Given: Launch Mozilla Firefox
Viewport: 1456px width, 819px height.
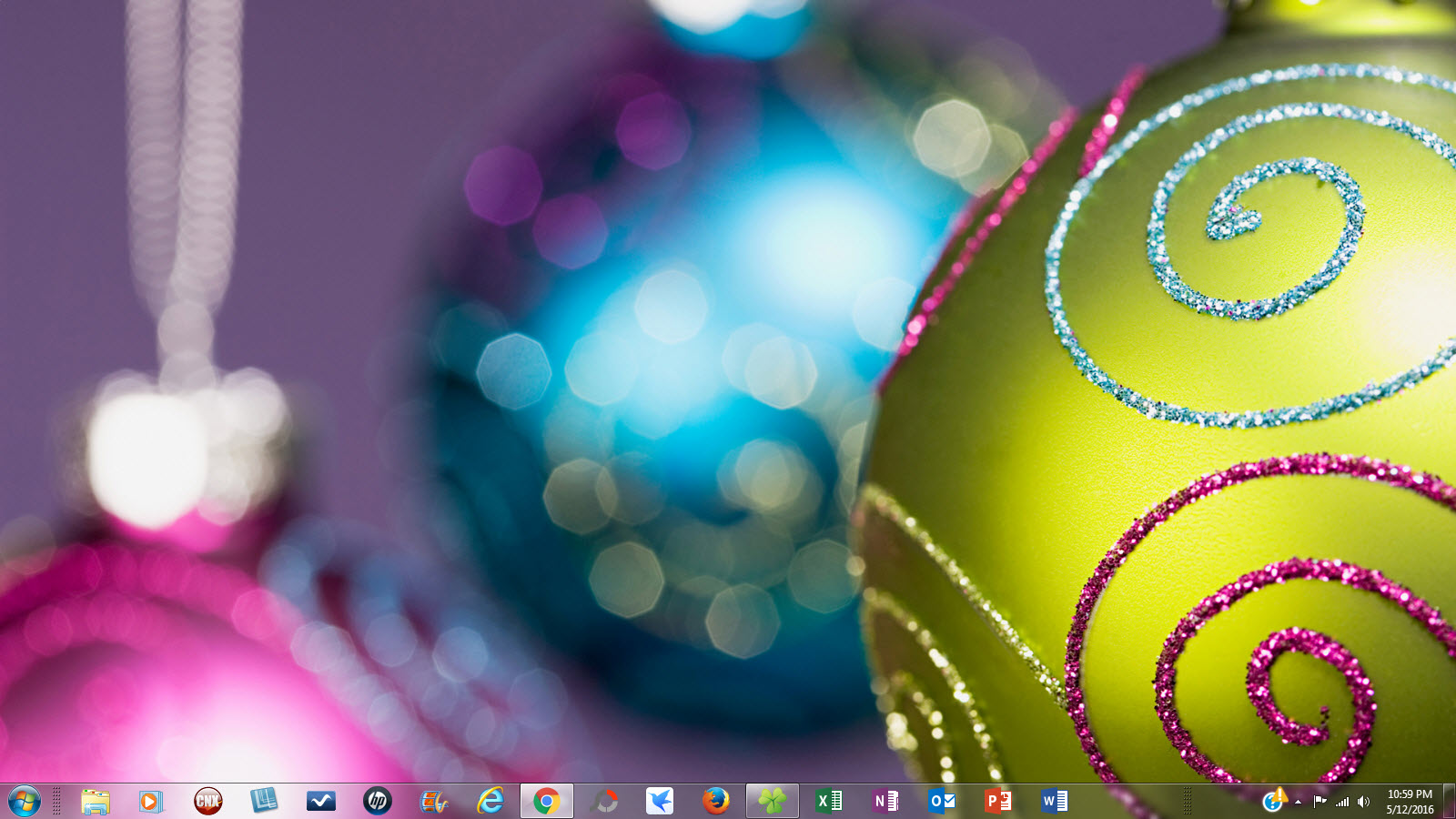Looking at the screenshot, I should [x=716, y=802].
